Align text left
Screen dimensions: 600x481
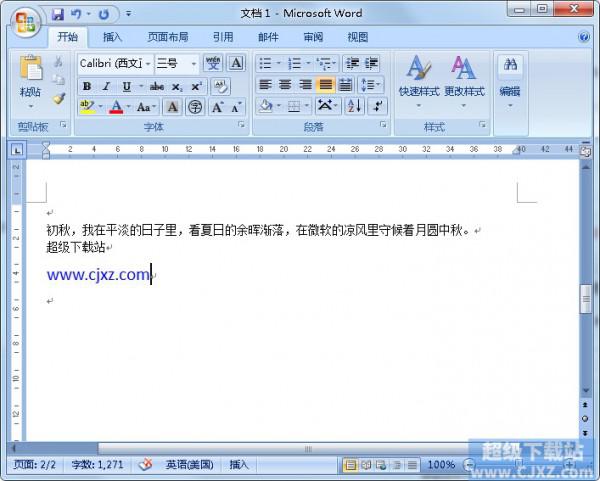pos(265,85)
